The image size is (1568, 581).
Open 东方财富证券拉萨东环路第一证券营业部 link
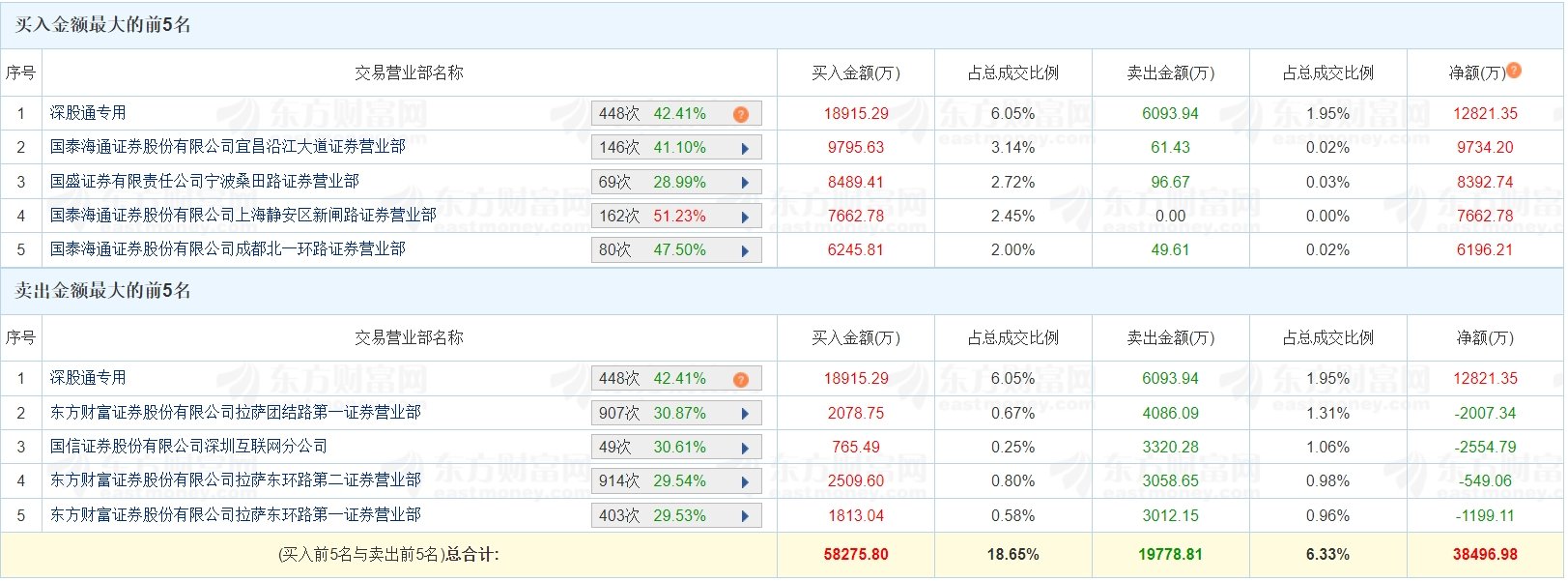236,514
